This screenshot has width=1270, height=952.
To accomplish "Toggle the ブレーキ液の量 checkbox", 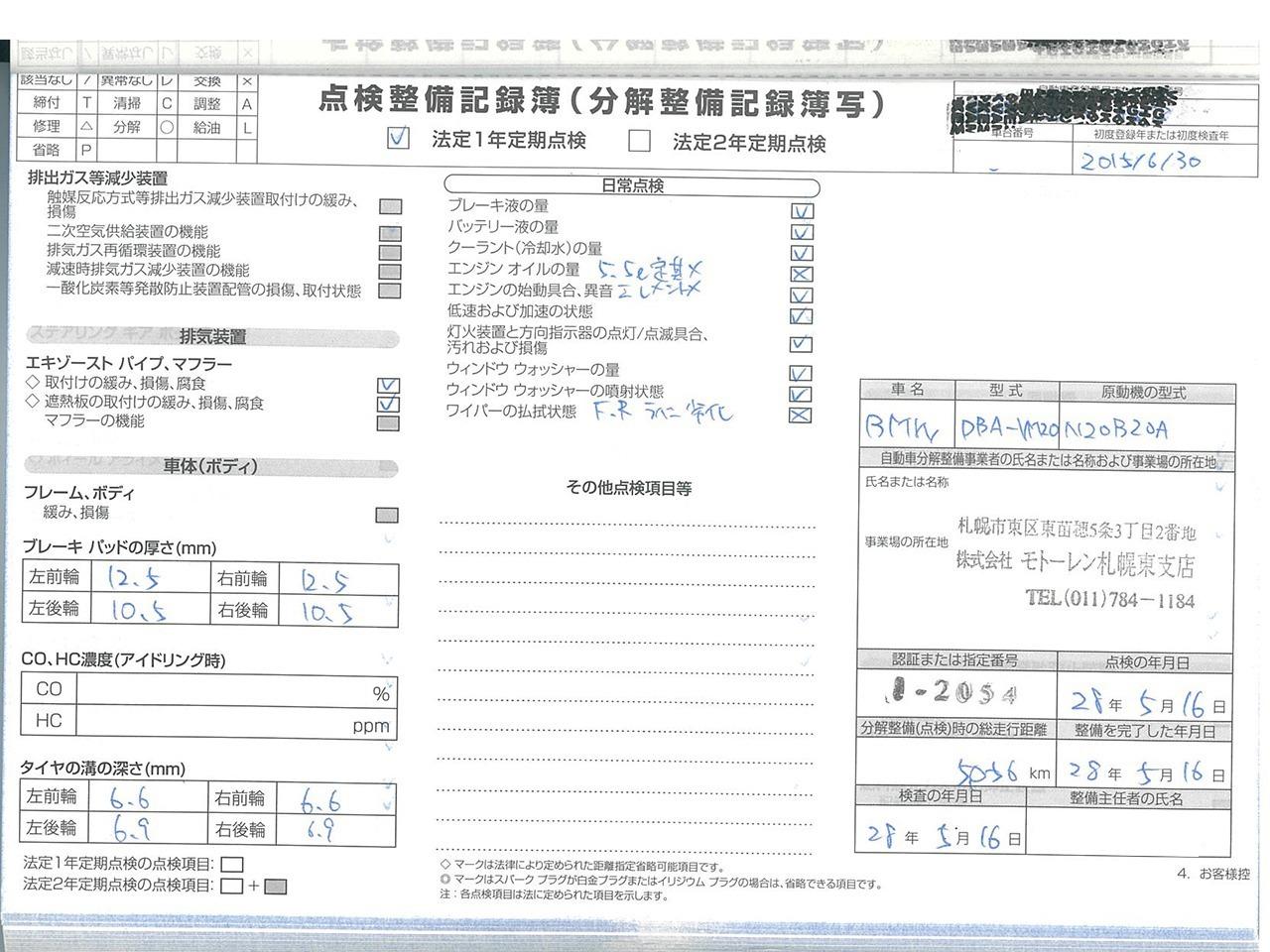I will (802, 211).
